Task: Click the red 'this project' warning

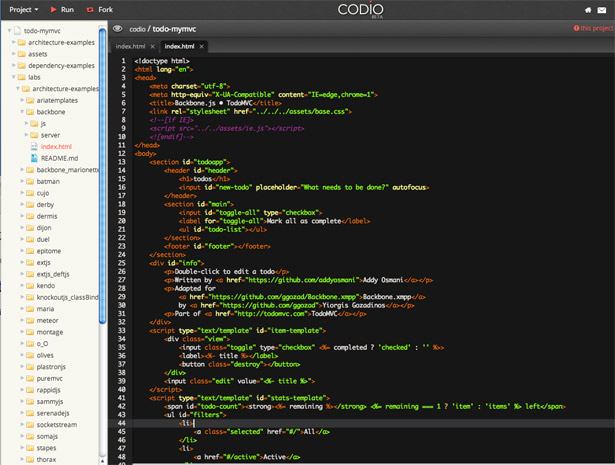Action: (594, 28)
